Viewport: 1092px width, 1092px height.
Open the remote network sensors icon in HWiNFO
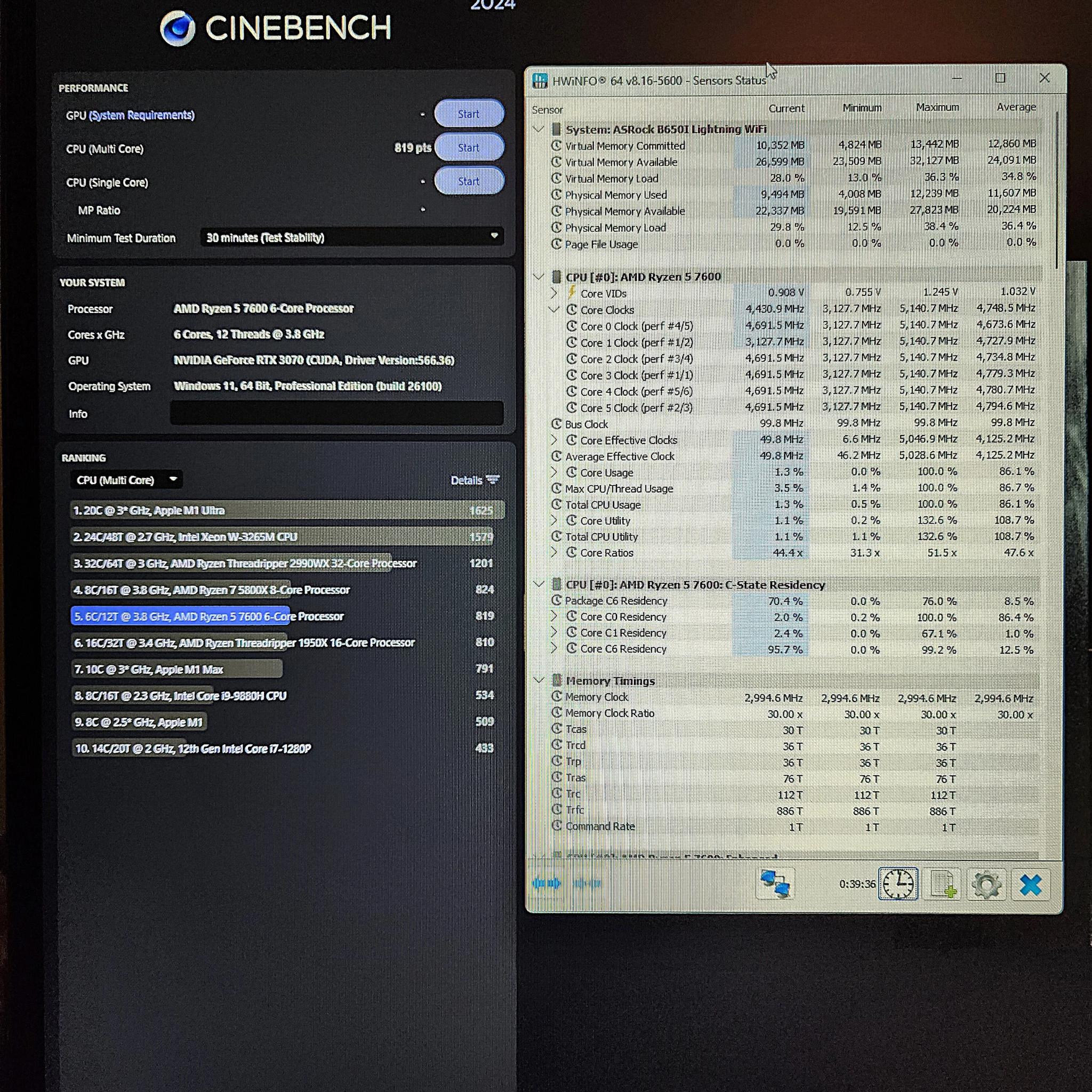click(x=775, y=884)
